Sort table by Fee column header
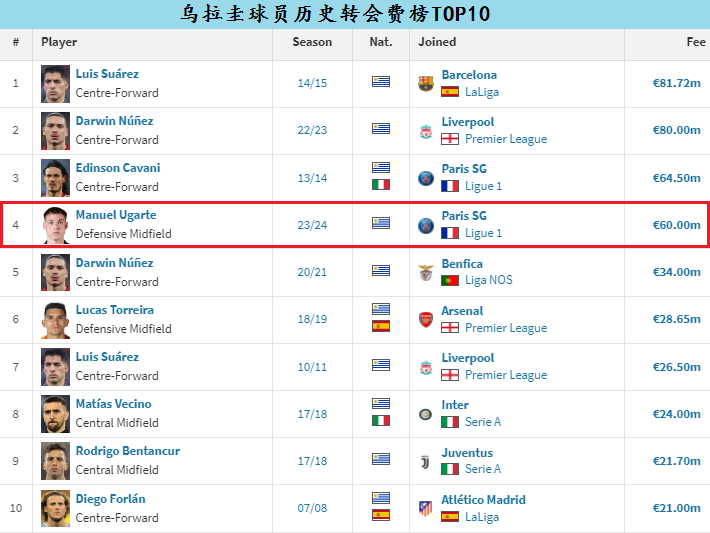 (695, 43)
